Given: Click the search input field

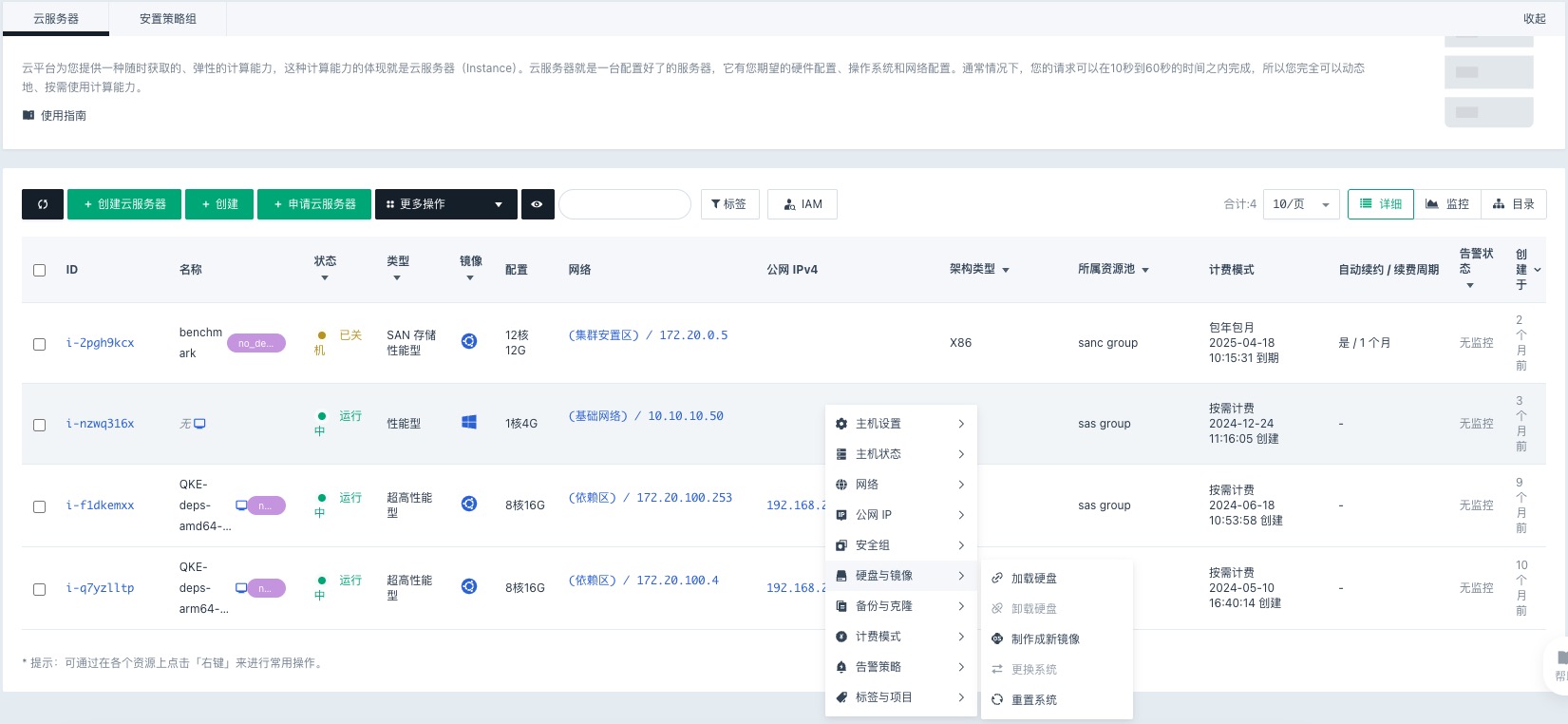Looking at the screenshot, I should coord(624,204).
